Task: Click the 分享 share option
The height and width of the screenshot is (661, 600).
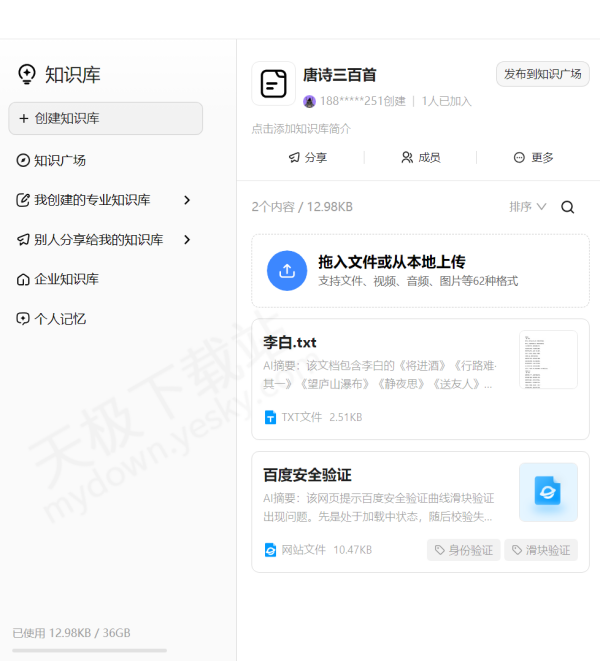Action: [x=307, y=157]
